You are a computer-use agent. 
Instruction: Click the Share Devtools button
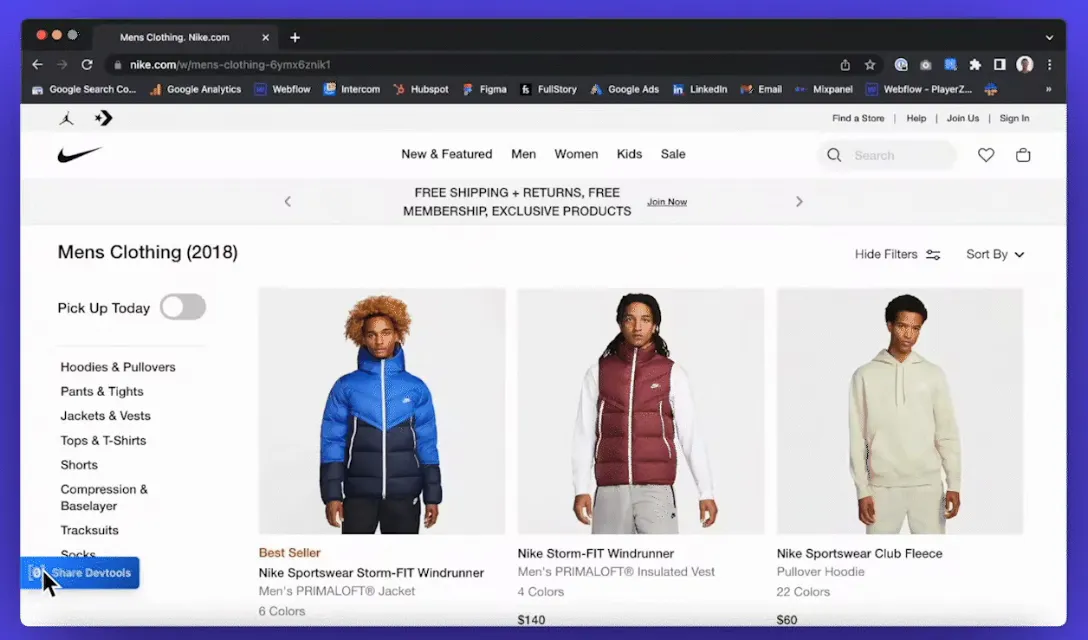pyautogui.click(x=80, y=573)
